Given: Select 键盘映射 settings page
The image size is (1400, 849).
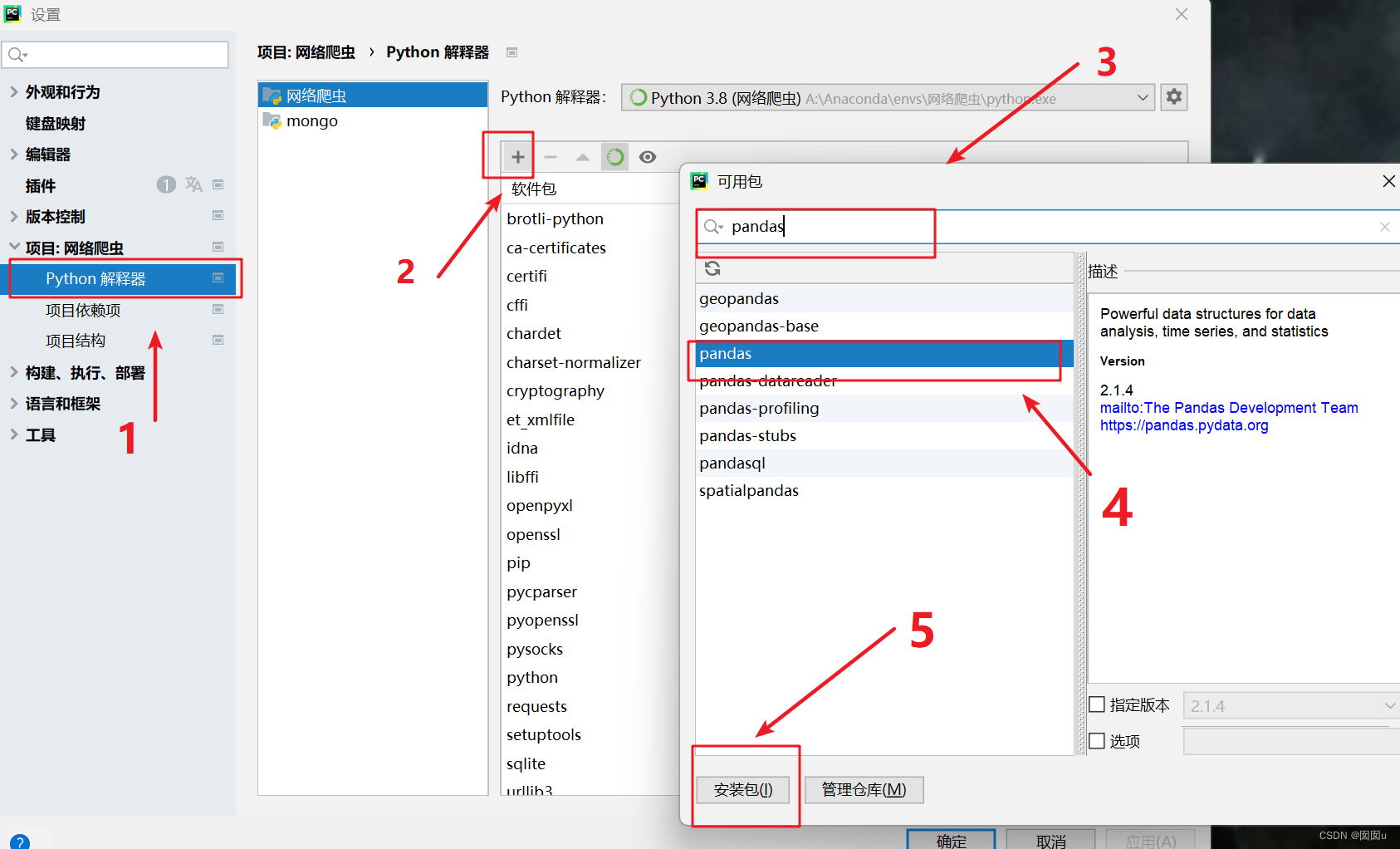Looking at the screenshot, I should [x=56, y=123].
